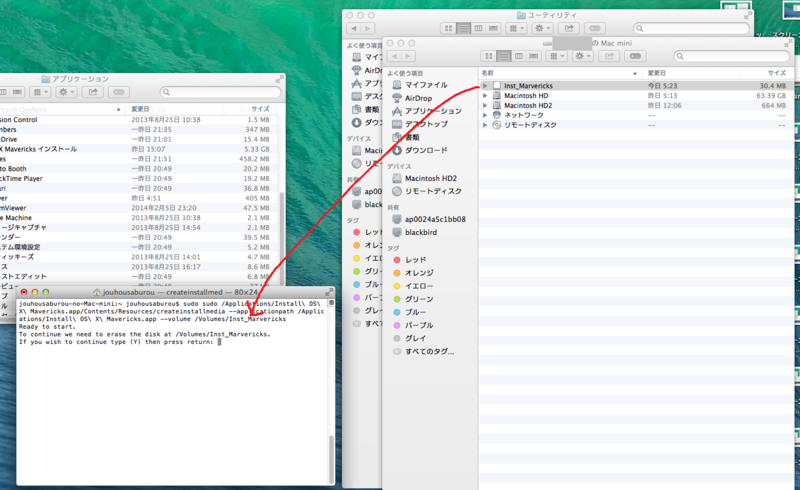The image size is (800, 490).
Task: Open action gear menu in アプリケーション window
Action: click(66, 92)
